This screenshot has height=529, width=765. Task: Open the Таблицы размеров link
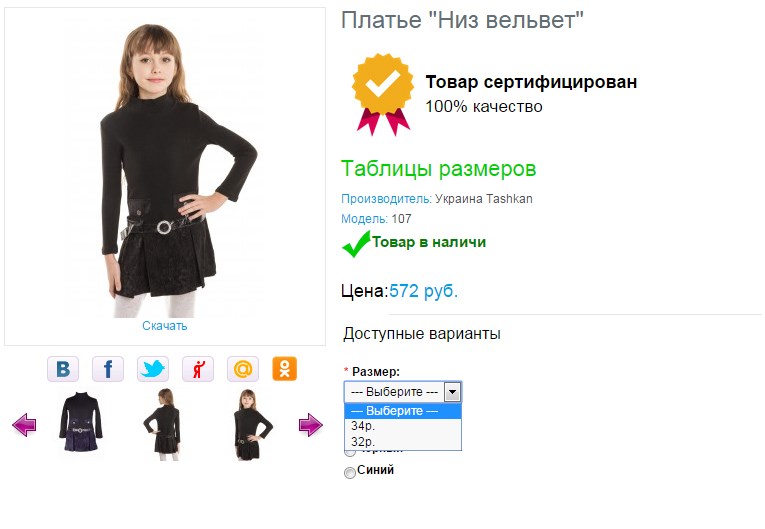tap(438, 168)
